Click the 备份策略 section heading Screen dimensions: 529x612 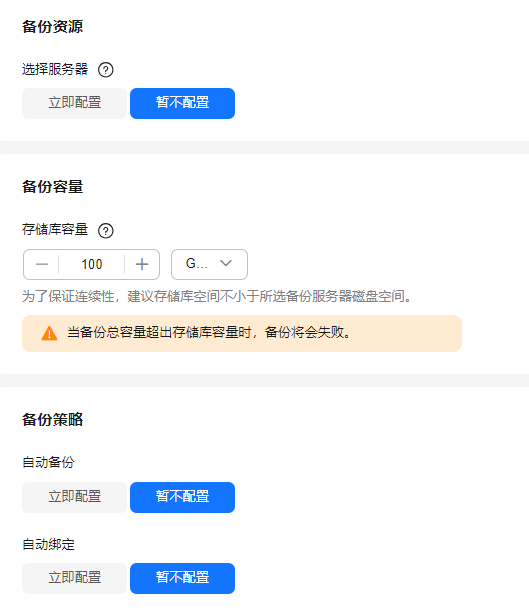[x=52, y=420]
